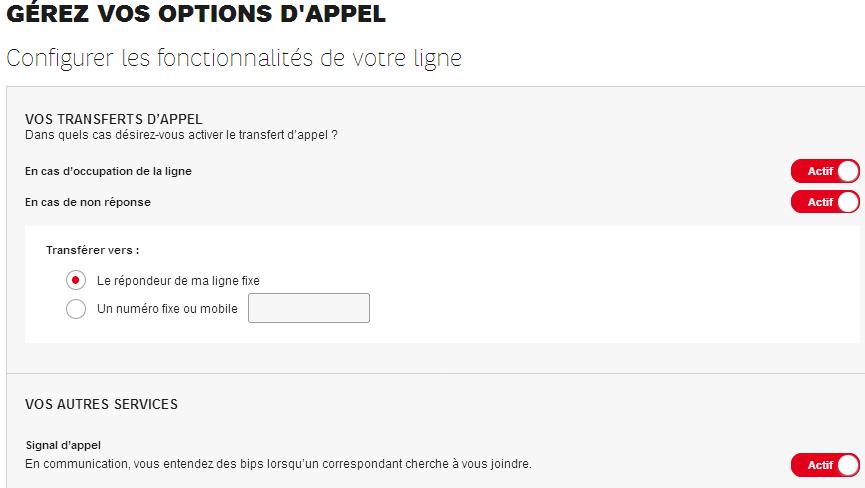Click the 'VOS TRANSFERTS D'APPEL' section title
The height and width of the screenshot is (488, 865).
(x=114, y=120)
